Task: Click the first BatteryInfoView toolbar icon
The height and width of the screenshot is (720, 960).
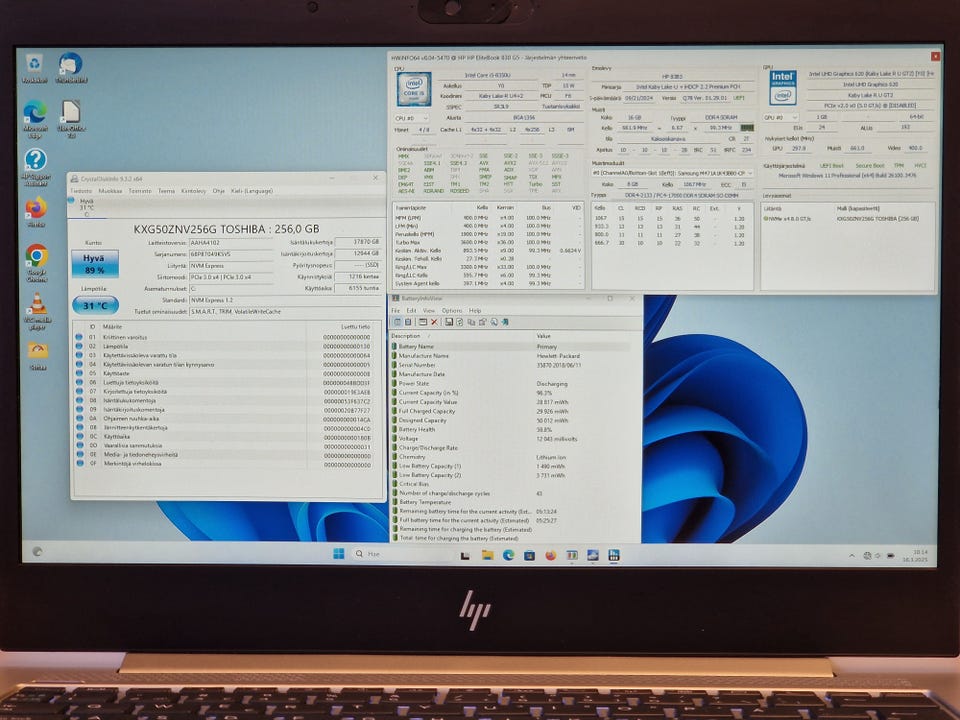Action: [x=397, y=322]
